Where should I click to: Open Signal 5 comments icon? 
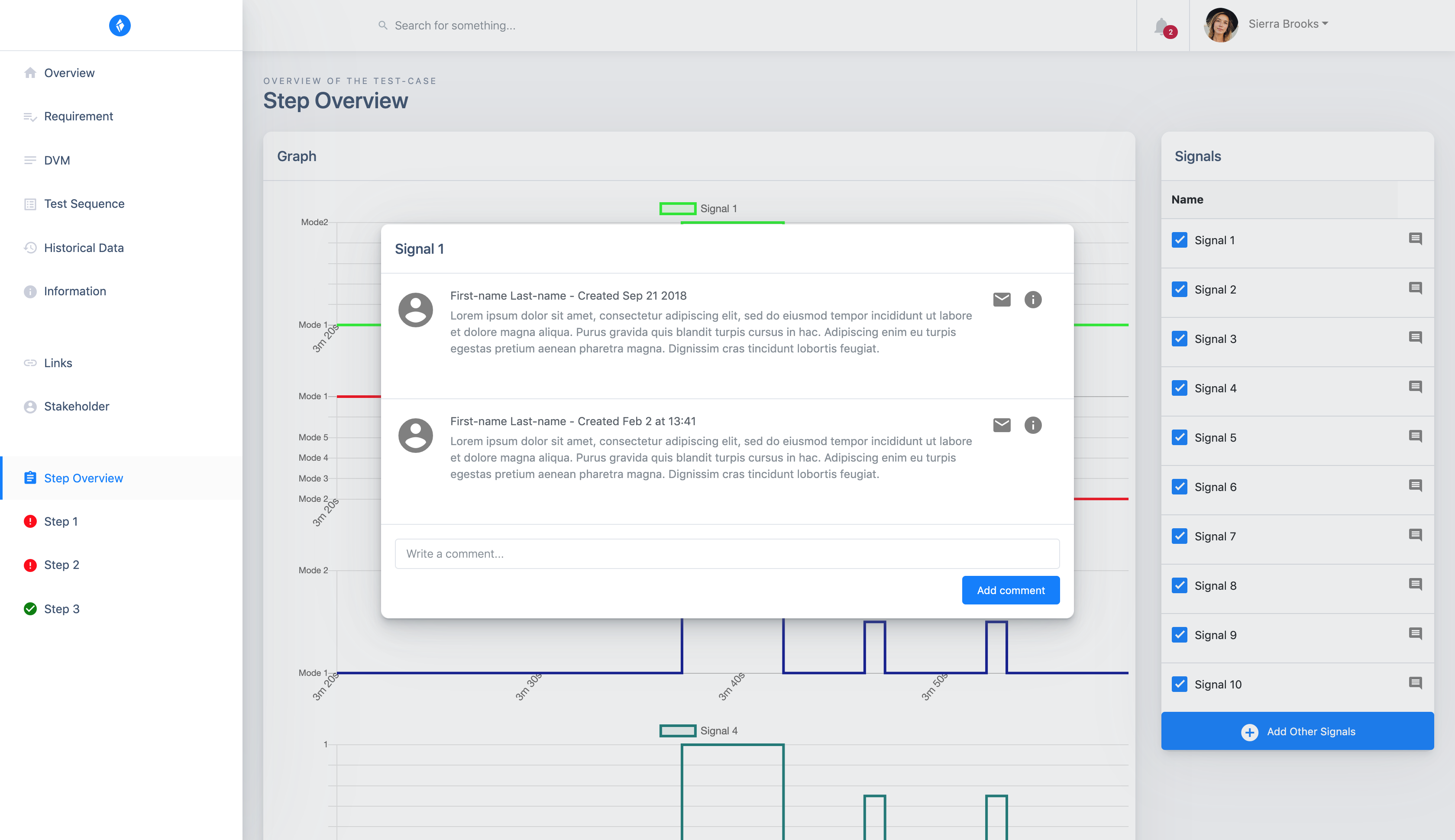coord(1415,436)
